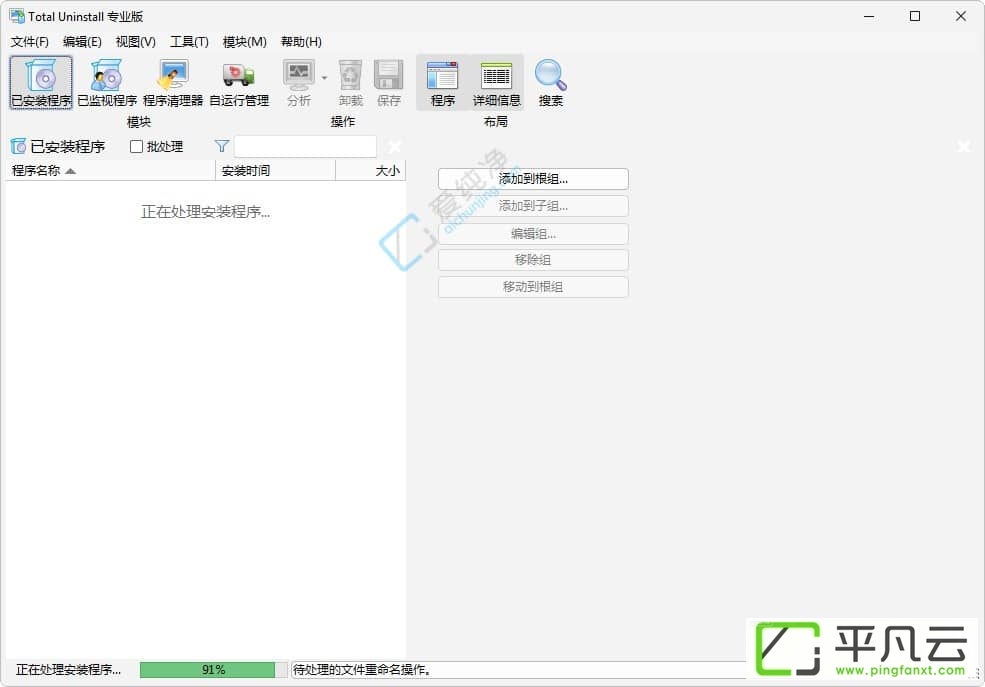Toggle the 详细信息 layout panel
Viewport: 985px width, 687px height.
coord(496,82)
